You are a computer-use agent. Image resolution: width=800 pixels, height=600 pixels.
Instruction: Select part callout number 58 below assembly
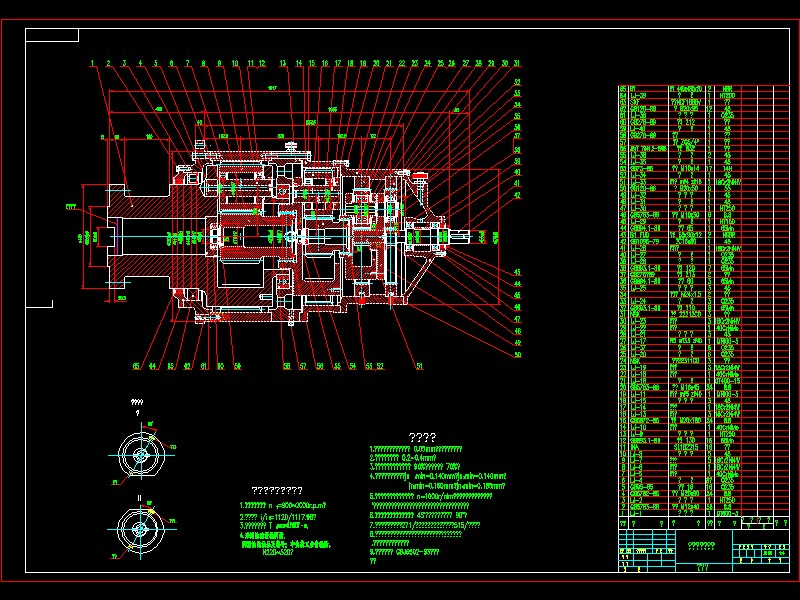287,366
